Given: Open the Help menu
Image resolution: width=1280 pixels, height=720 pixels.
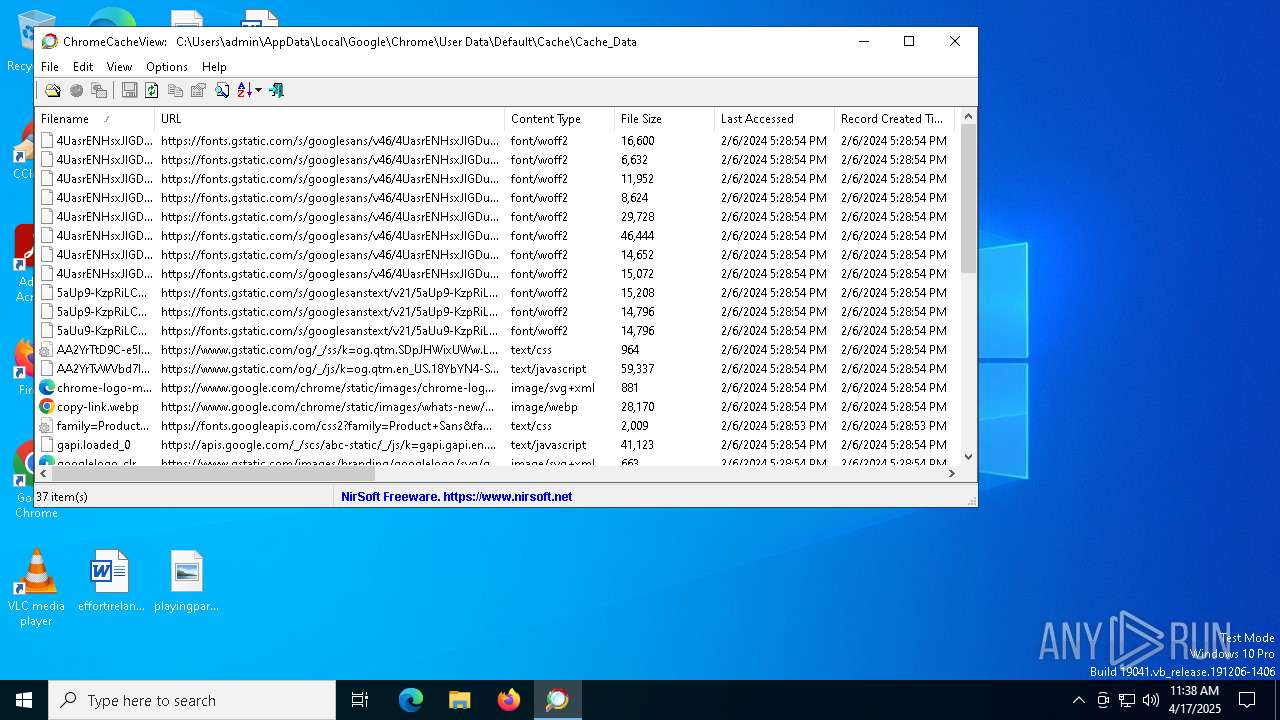Looking at the screenshot, I should (x=214, y=67).
